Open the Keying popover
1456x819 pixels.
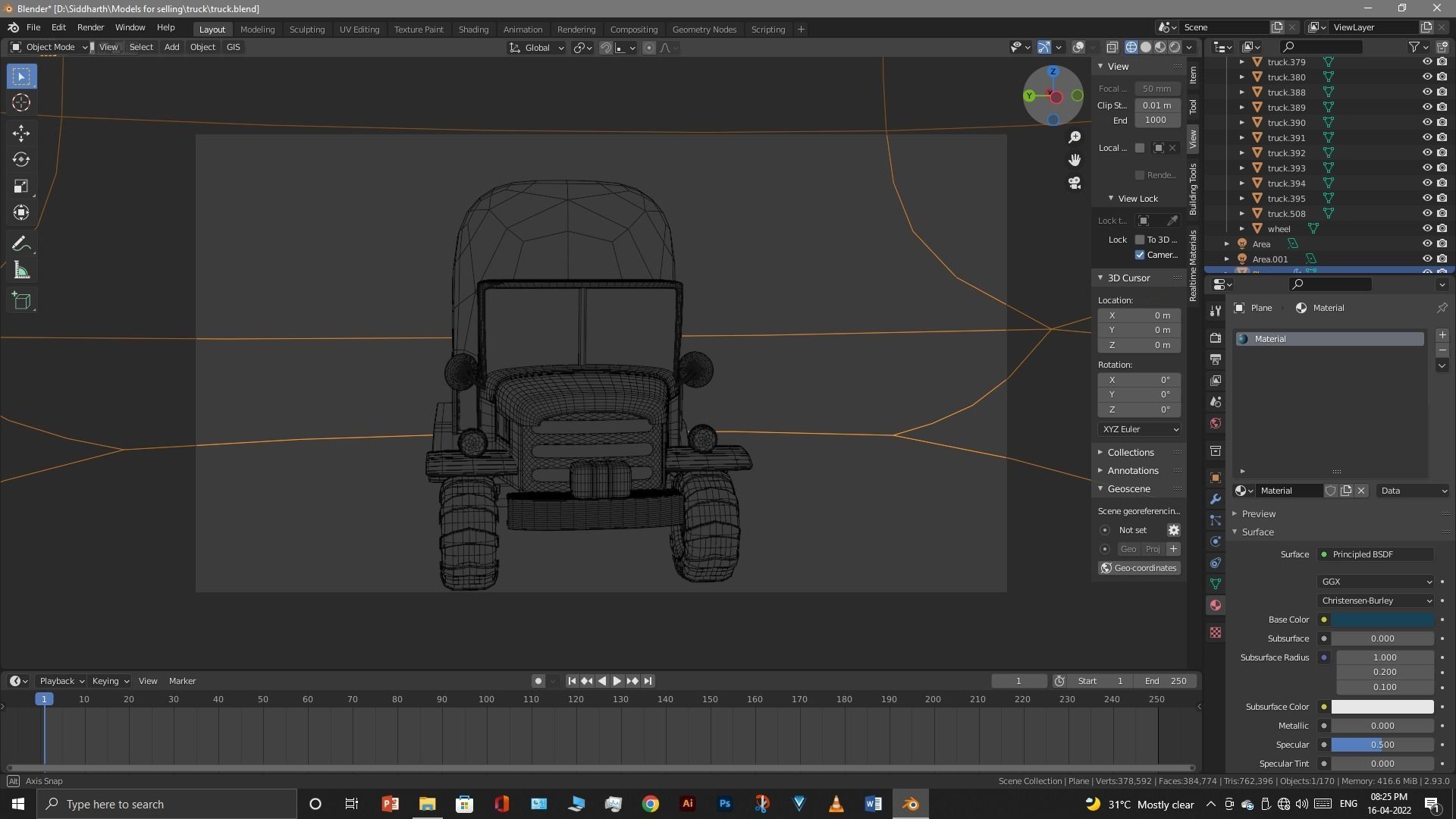pos(110,681)
